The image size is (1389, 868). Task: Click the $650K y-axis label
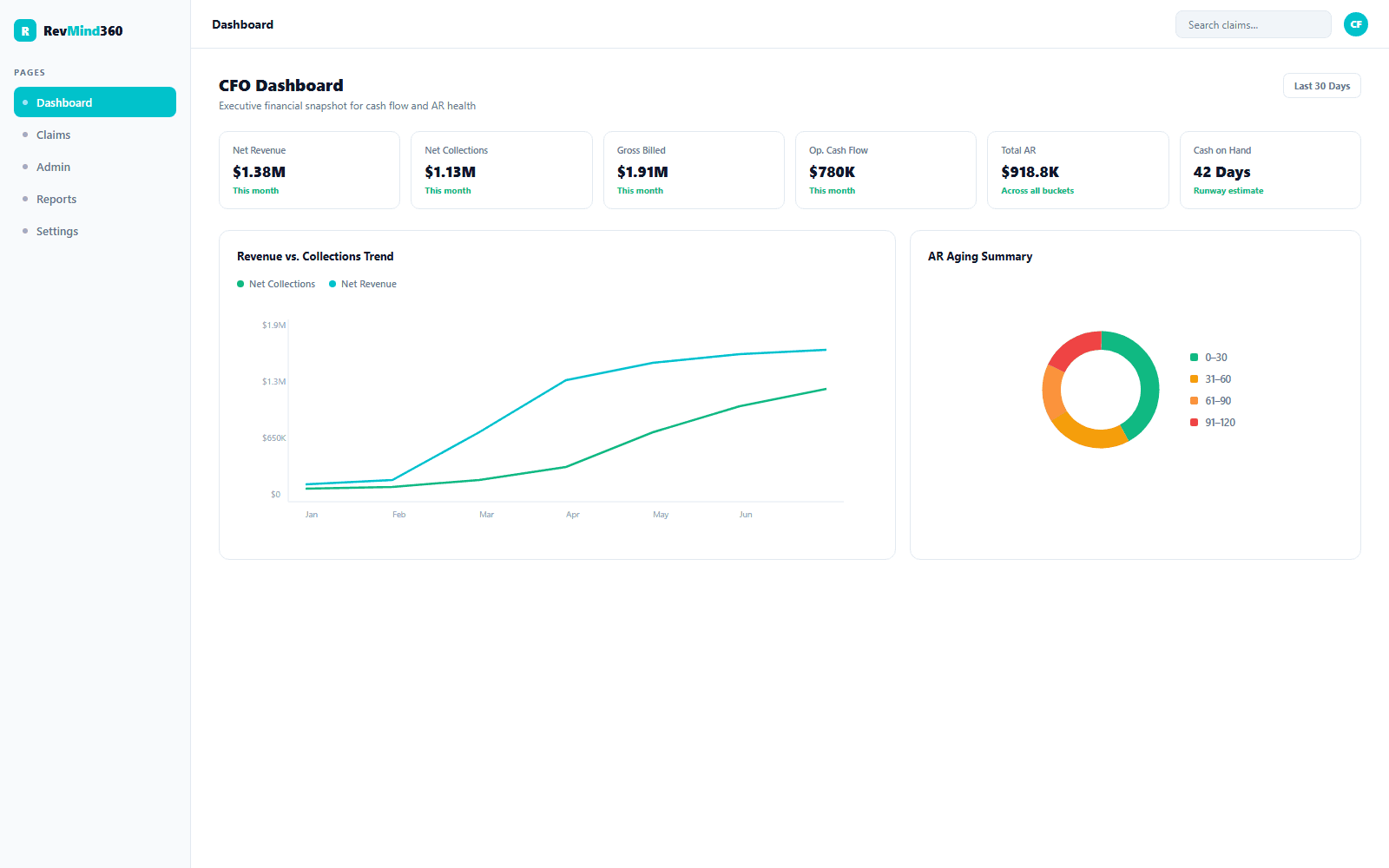pos(274,438)
